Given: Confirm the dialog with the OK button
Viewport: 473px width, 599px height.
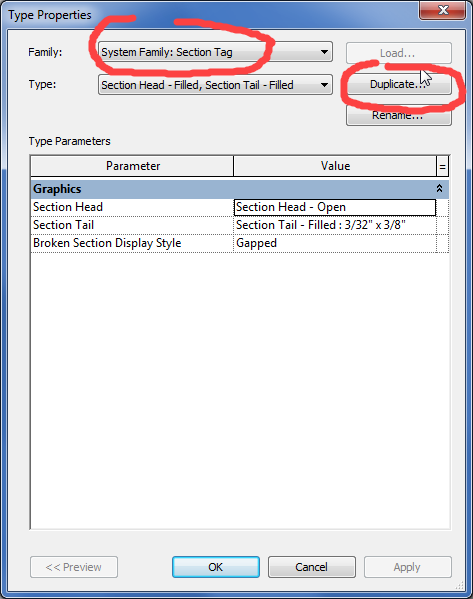Looking at the screenshot, I should coord(216,567).
